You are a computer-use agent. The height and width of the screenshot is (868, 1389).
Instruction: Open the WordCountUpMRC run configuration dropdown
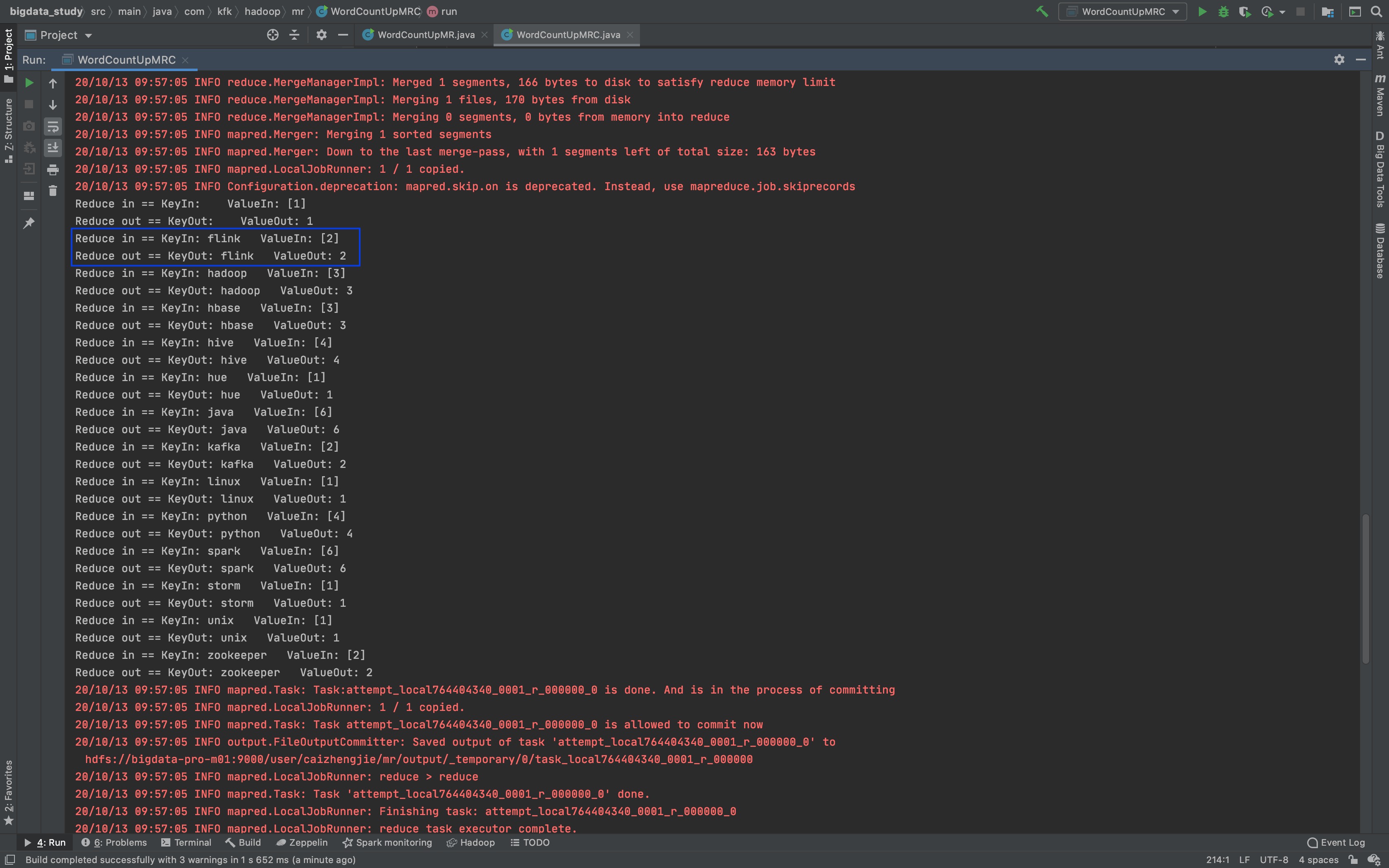[1122, 11]
